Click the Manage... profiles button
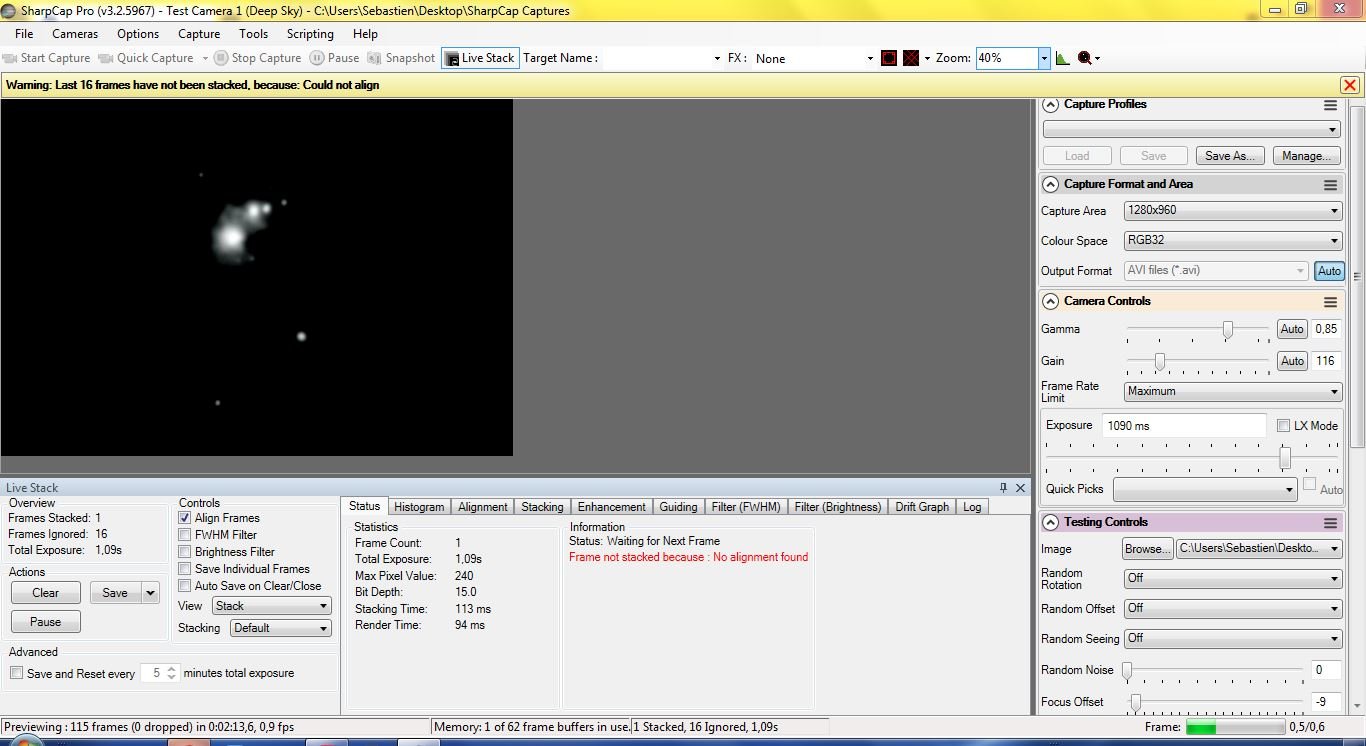 click(x=1306, y=156)
